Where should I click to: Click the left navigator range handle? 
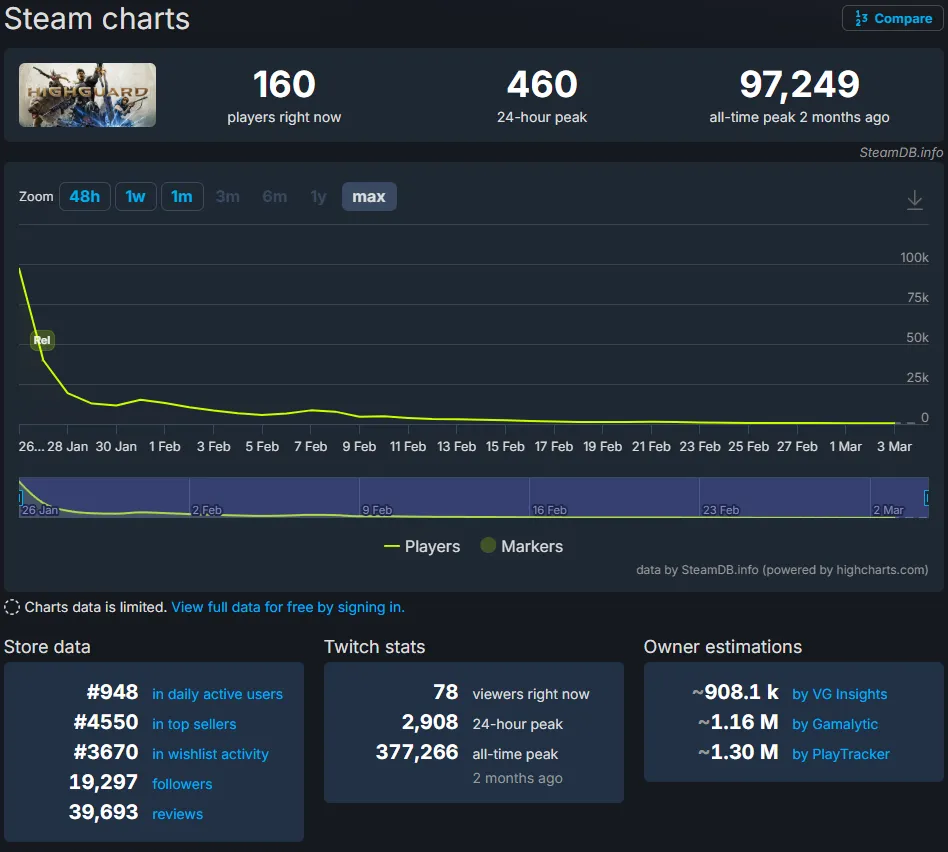[20, 497]
